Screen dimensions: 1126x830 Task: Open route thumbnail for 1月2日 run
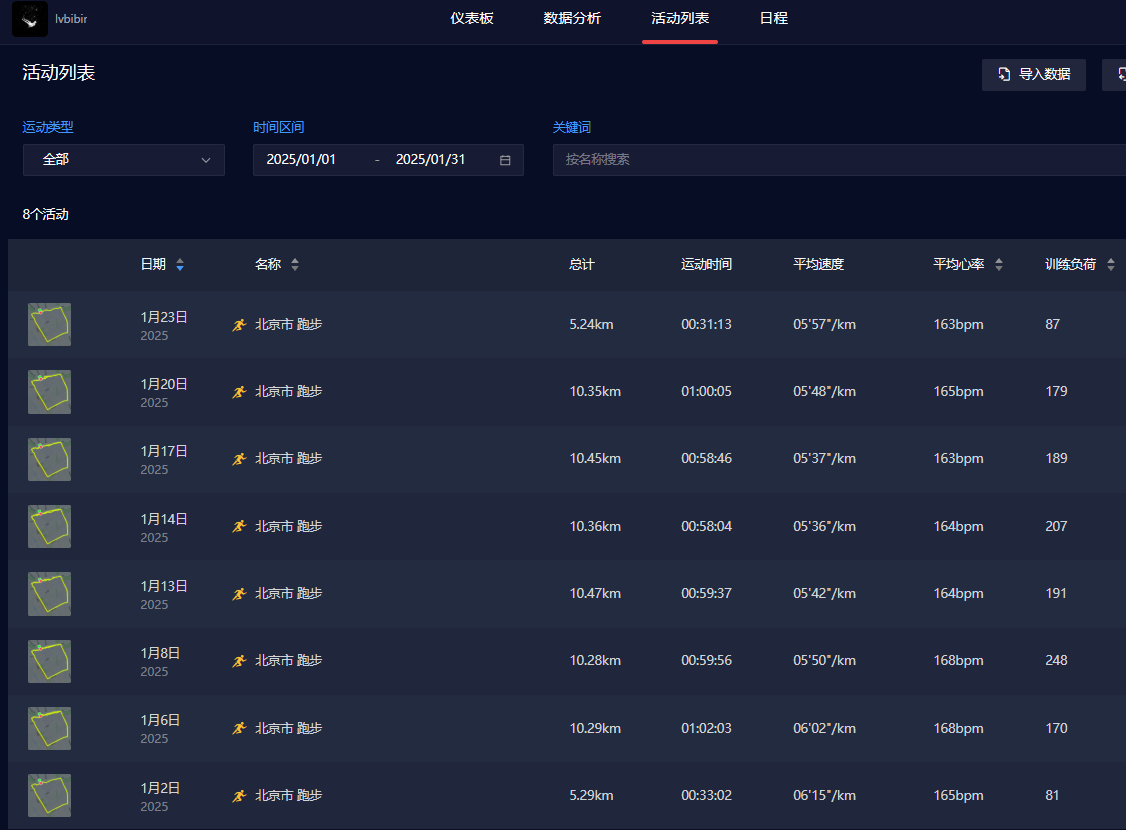coord(49,795)
